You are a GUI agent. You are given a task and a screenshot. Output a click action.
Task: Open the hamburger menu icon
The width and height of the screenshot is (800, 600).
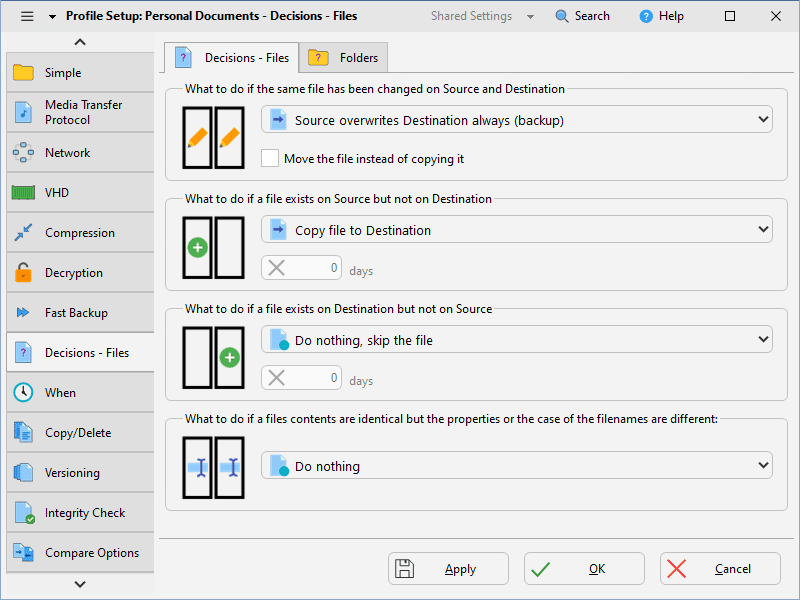pos(27,16)
